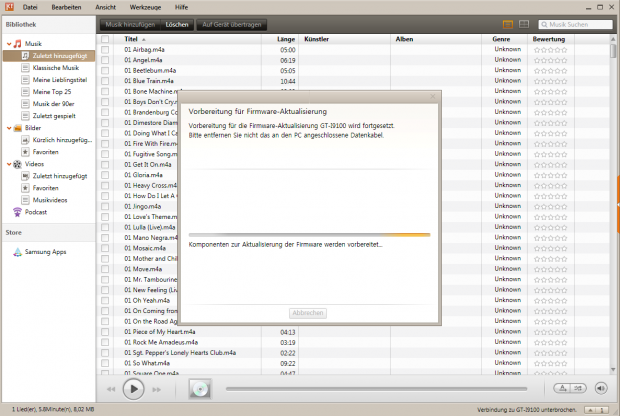Open the Bearbeiten menu
Viewport: 620px width, 416px height.
(67, 6)
